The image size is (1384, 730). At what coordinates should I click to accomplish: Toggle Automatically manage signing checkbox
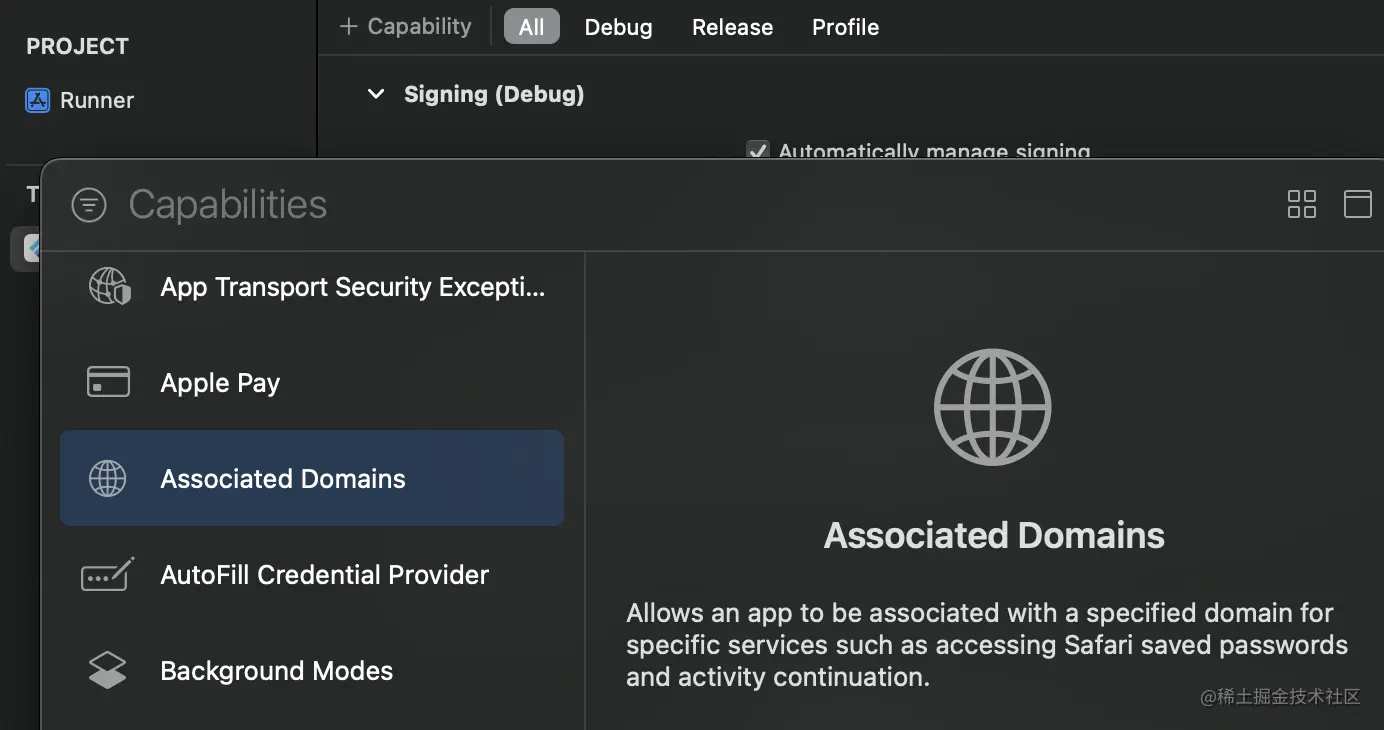[x=758, y=151]
